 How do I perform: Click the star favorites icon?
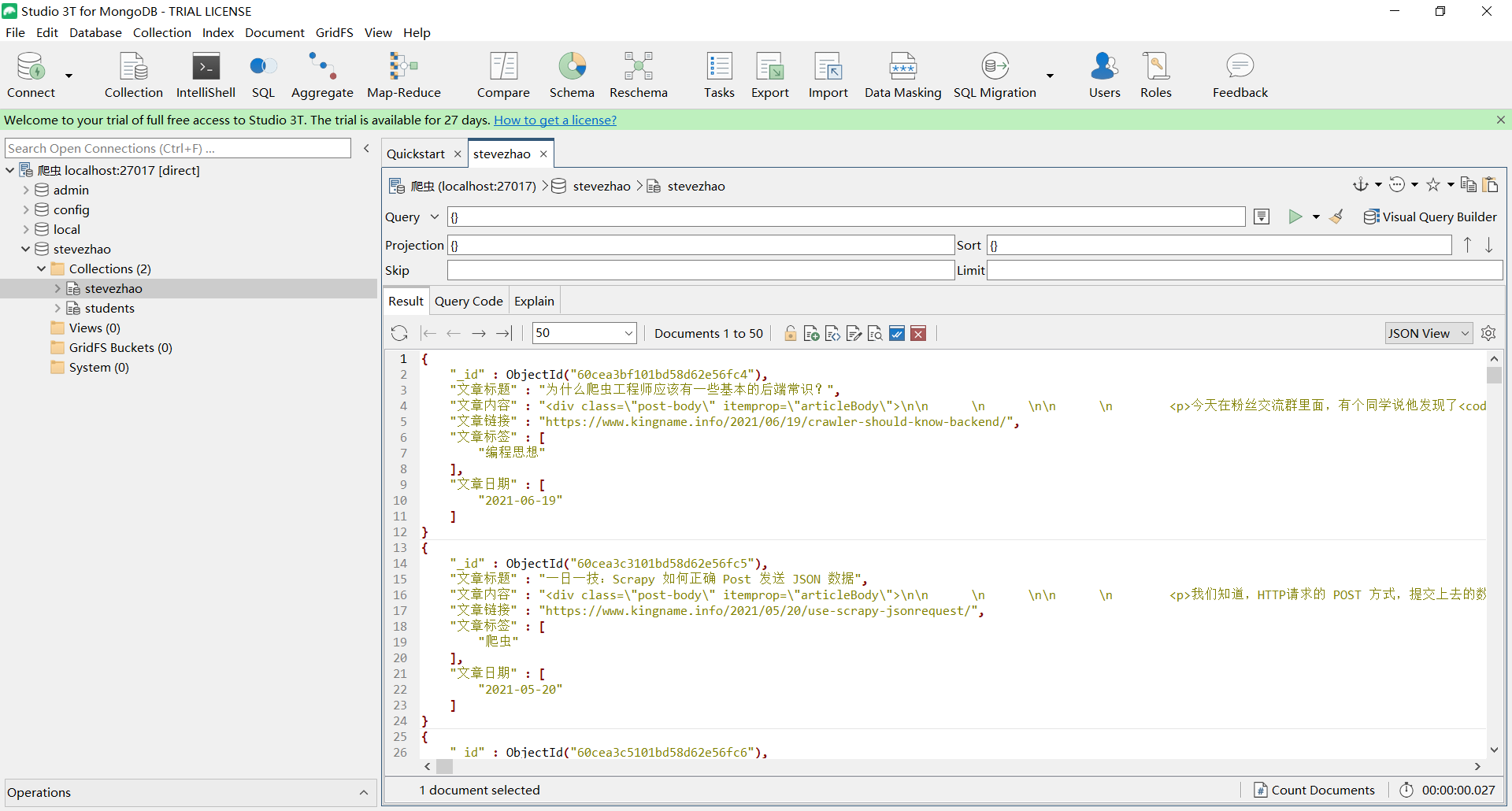coord(1433,184)
